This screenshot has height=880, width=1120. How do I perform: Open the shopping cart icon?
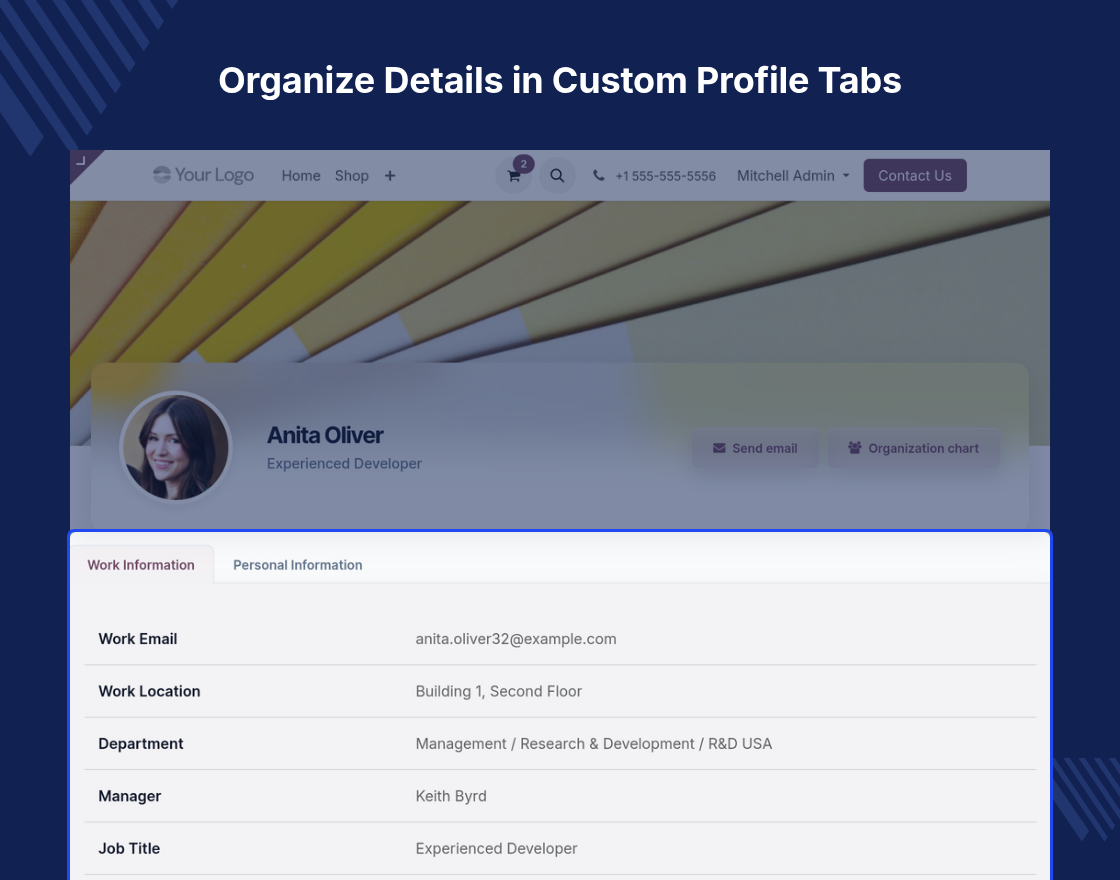click(x=514, y=176)
